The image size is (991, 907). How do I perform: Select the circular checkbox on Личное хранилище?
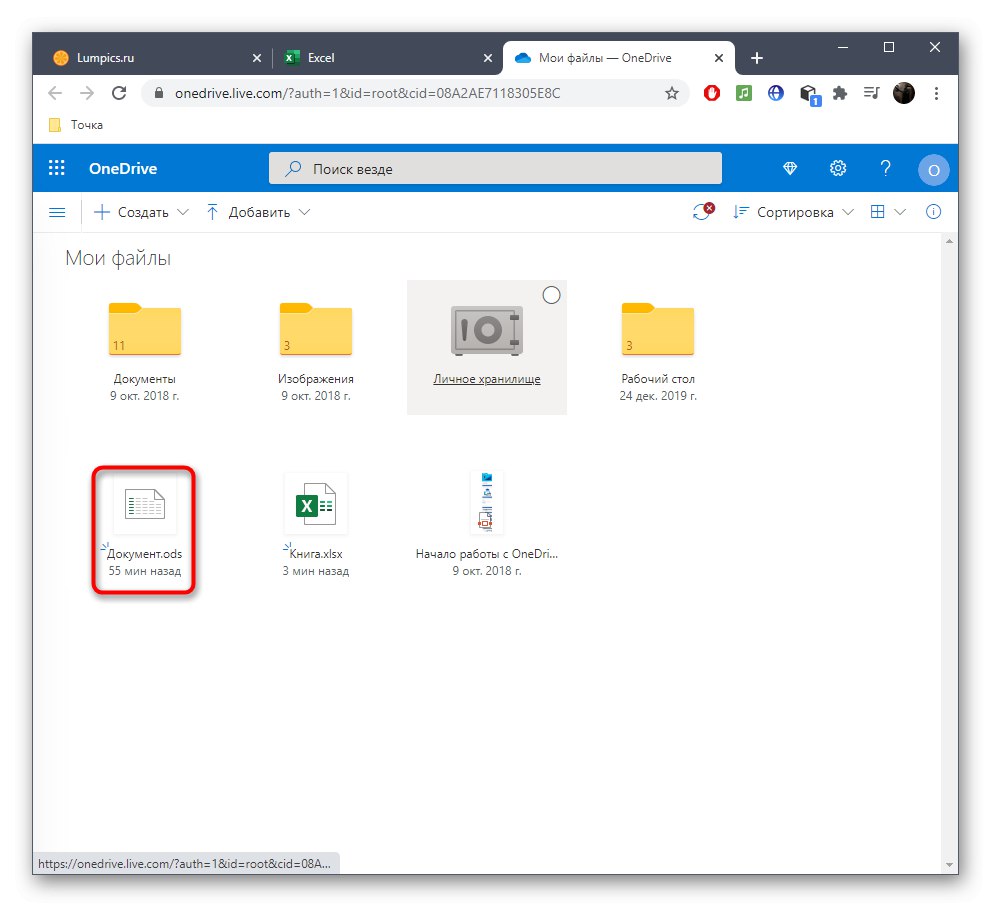point(551,295)
